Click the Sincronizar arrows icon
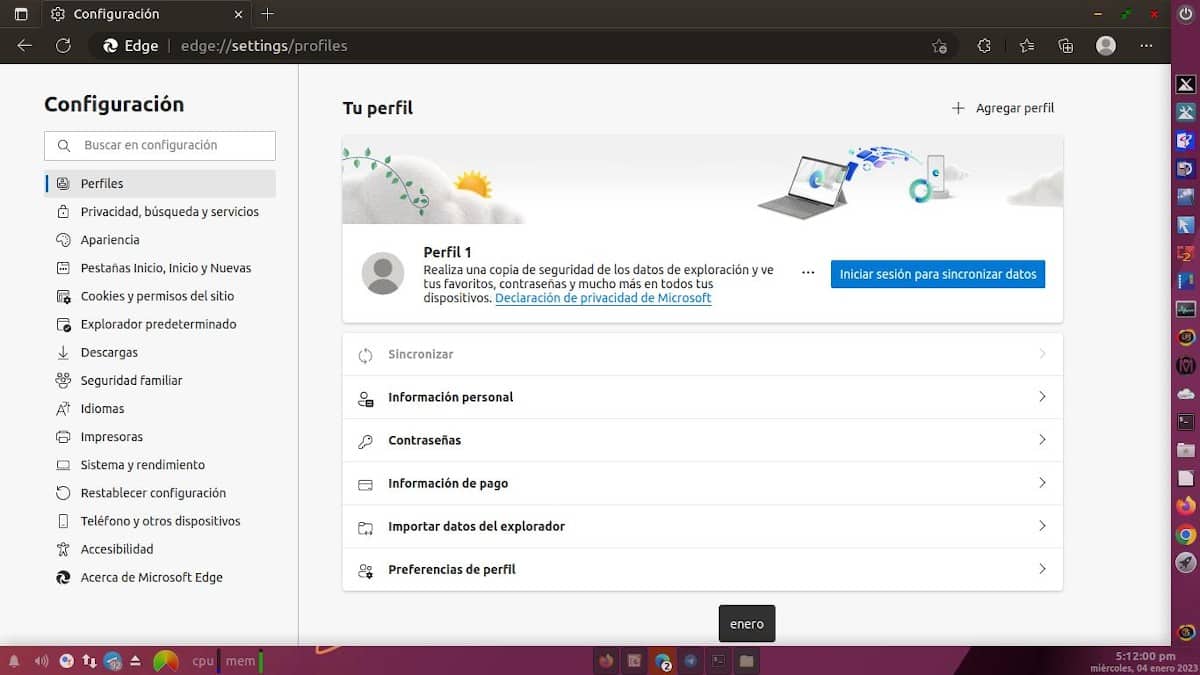Screen dimensions: 1200x675 pos(366,355)
